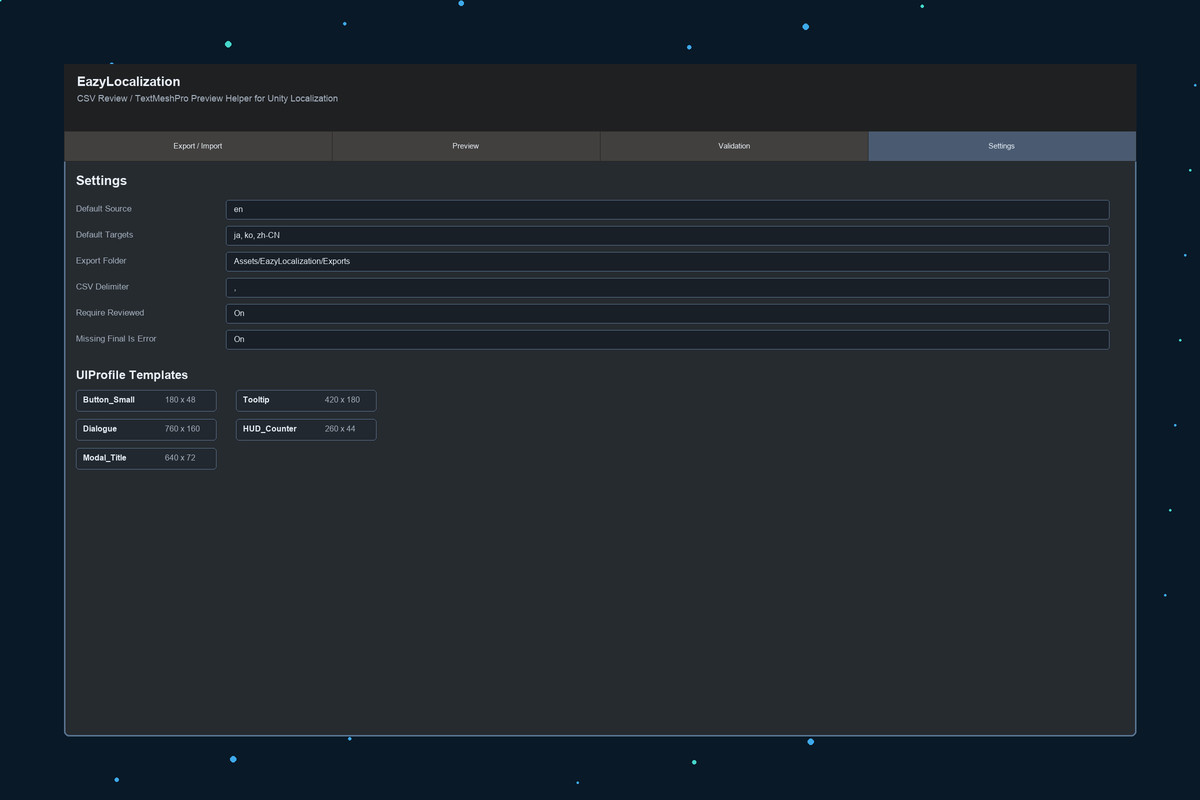1200x800 pixels.
Task: Choose the Tooltip profile template
Action: coord(306,400)
